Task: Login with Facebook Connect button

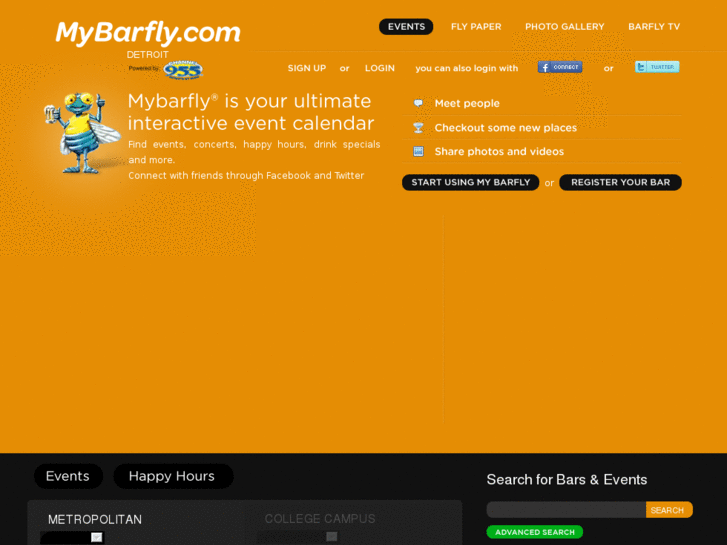Action: coord(560,67)
